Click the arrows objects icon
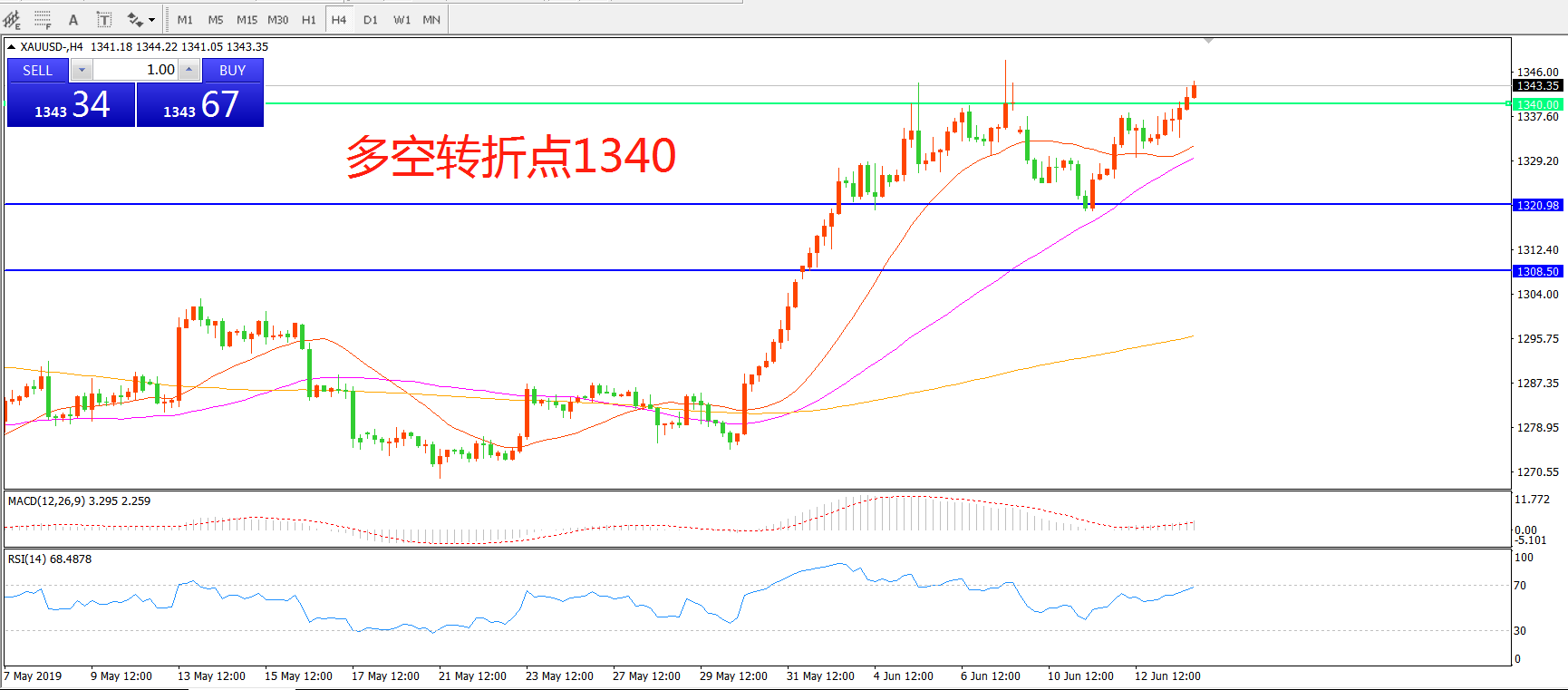 click(x=135, y=19)
